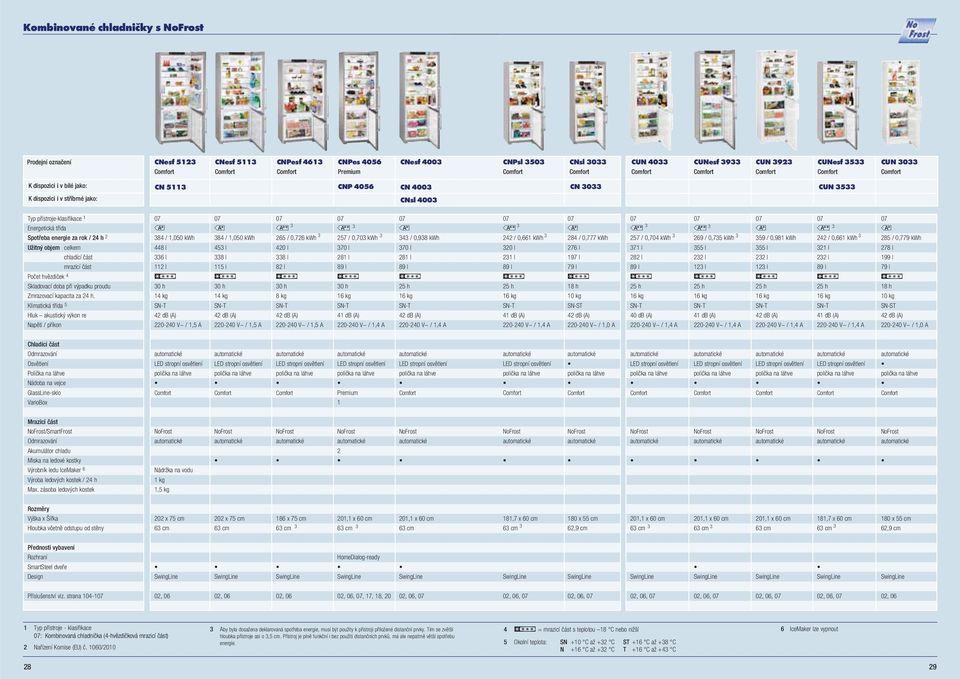Pick the CUNesf 3933 refrigerator photo

[715, 100]
